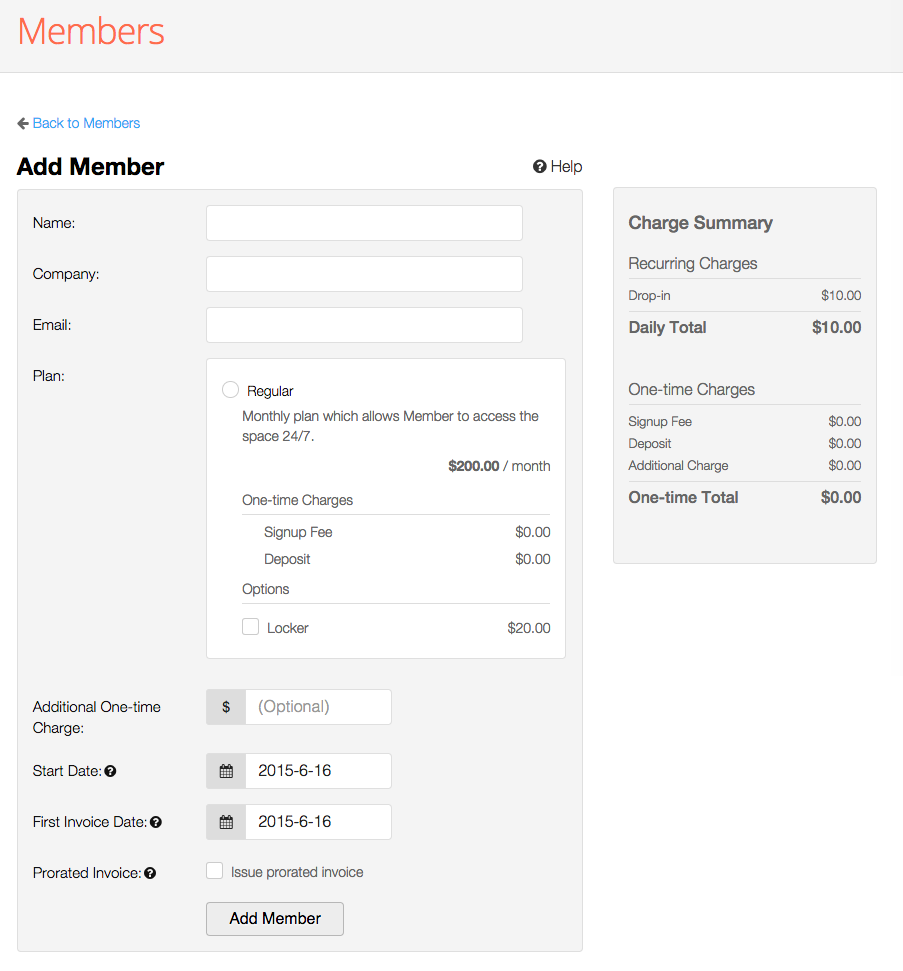
Task: Click the First Invoice Date help icon
Action: point(155,822)
